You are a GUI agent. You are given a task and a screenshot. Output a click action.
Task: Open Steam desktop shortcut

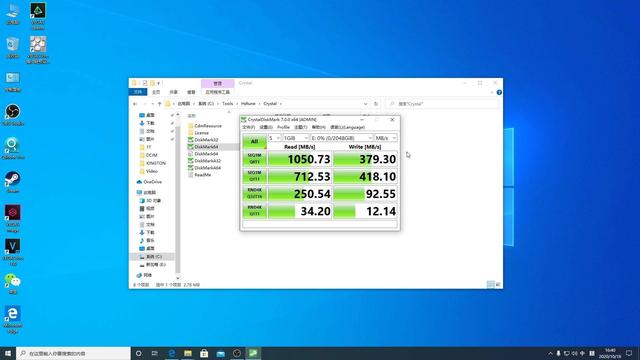[13, 182]
